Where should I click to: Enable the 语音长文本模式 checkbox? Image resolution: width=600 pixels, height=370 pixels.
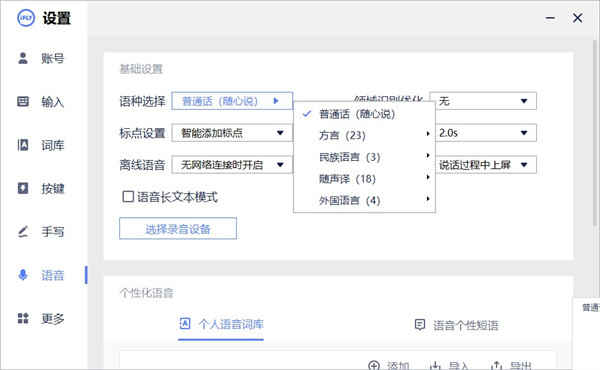click(128, 197)
